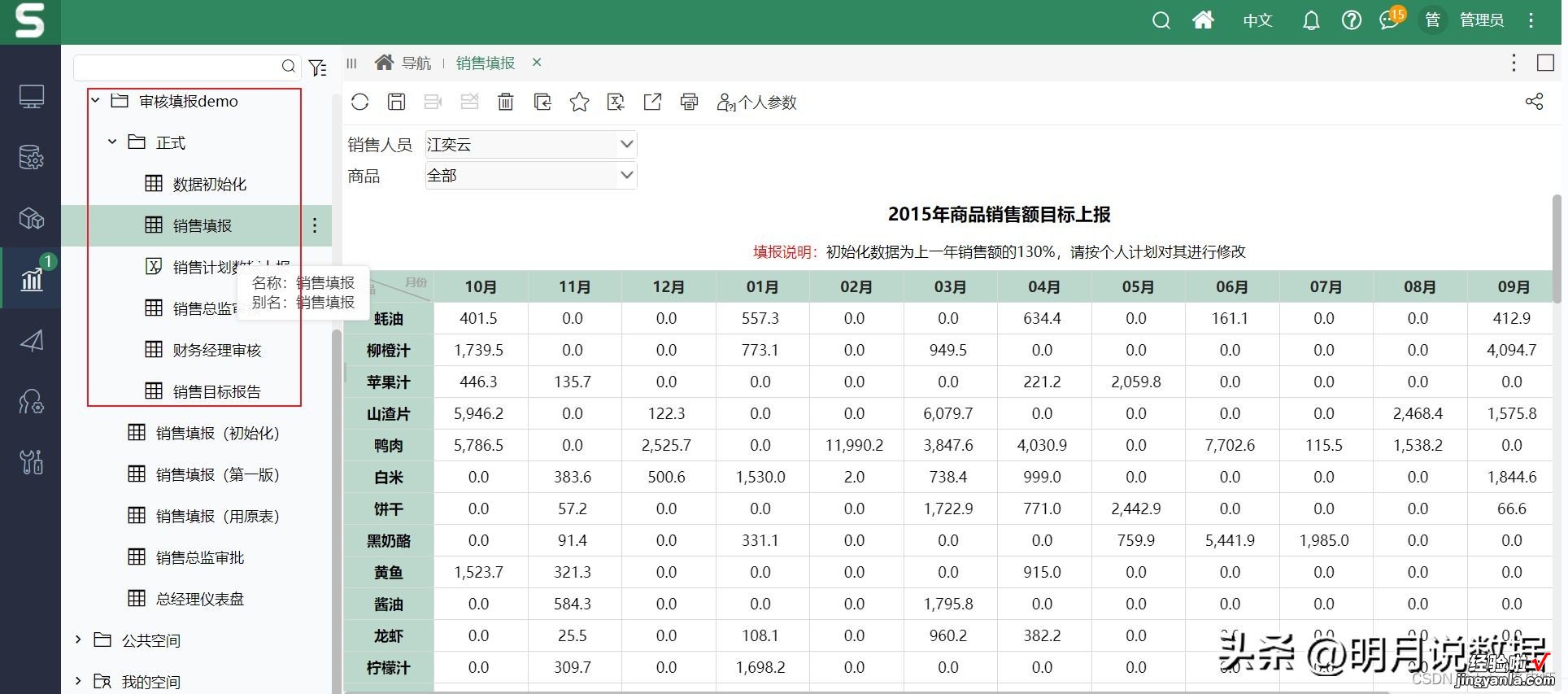Expand the 公共空间 folder
This screenshot has height=694, width=1568.
tap(78, 639)
